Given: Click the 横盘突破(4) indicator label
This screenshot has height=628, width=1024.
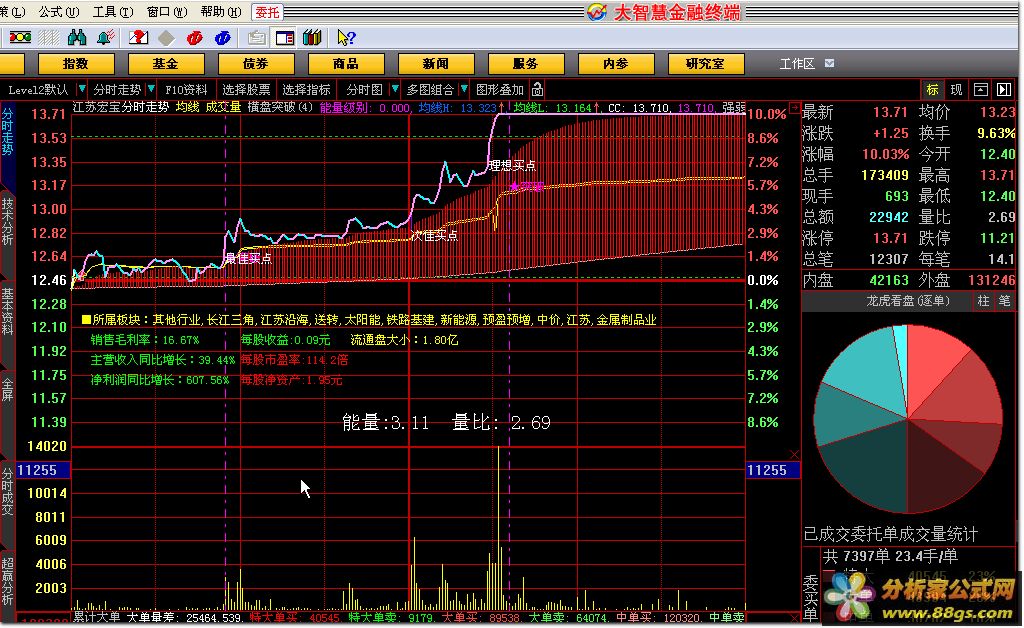Looking at the screenshot, I should click(280, 107).
